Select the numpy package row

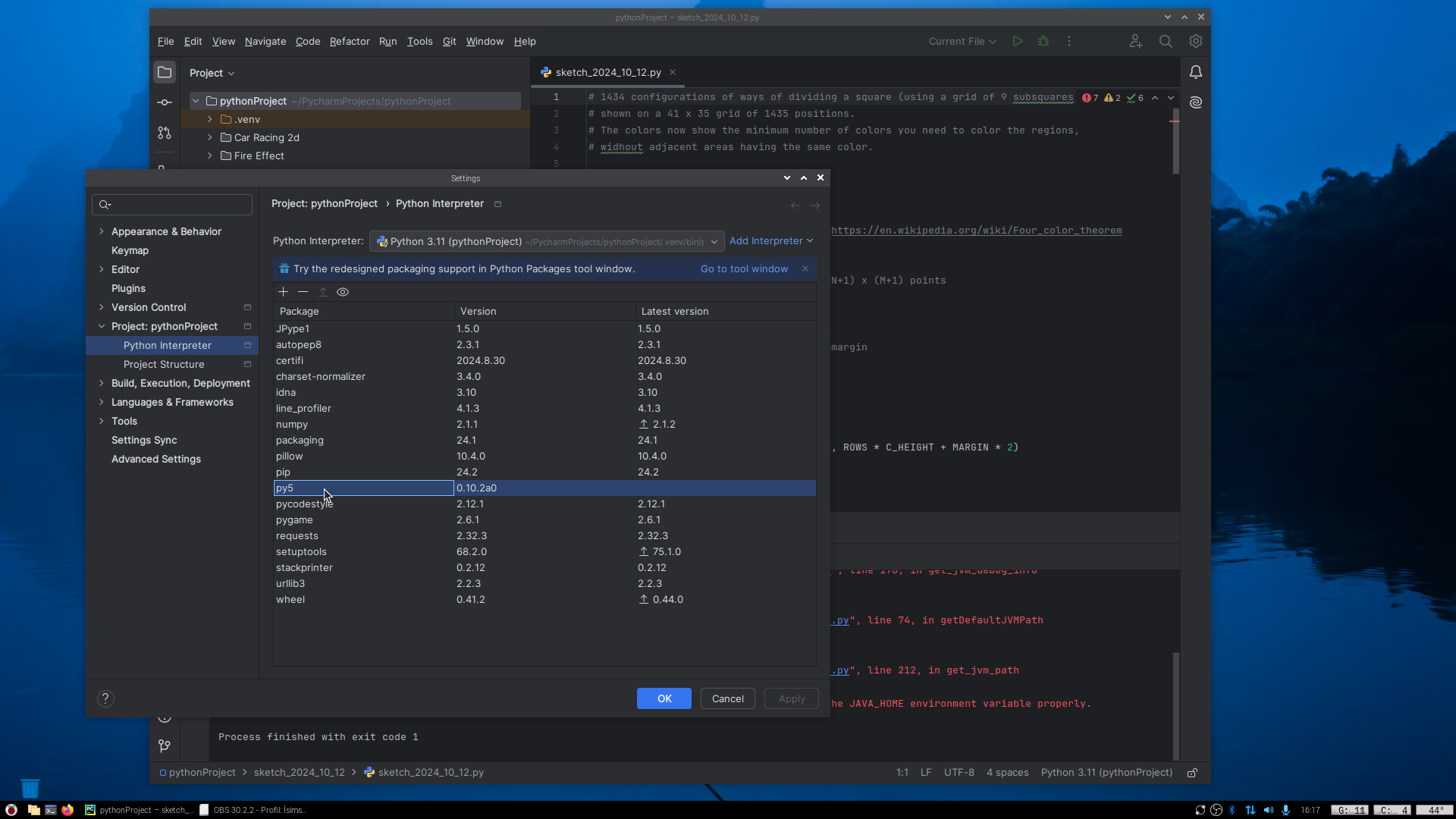544,425
